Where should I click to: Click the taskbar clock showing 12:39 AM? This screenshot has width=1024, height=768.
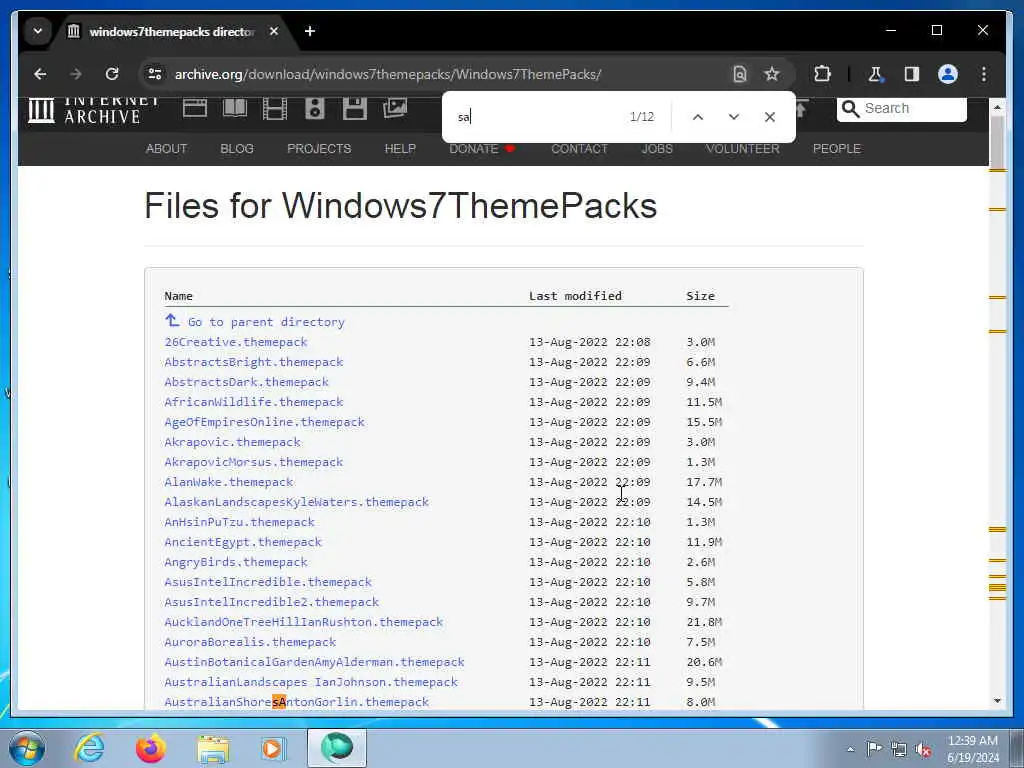(972, 749)
